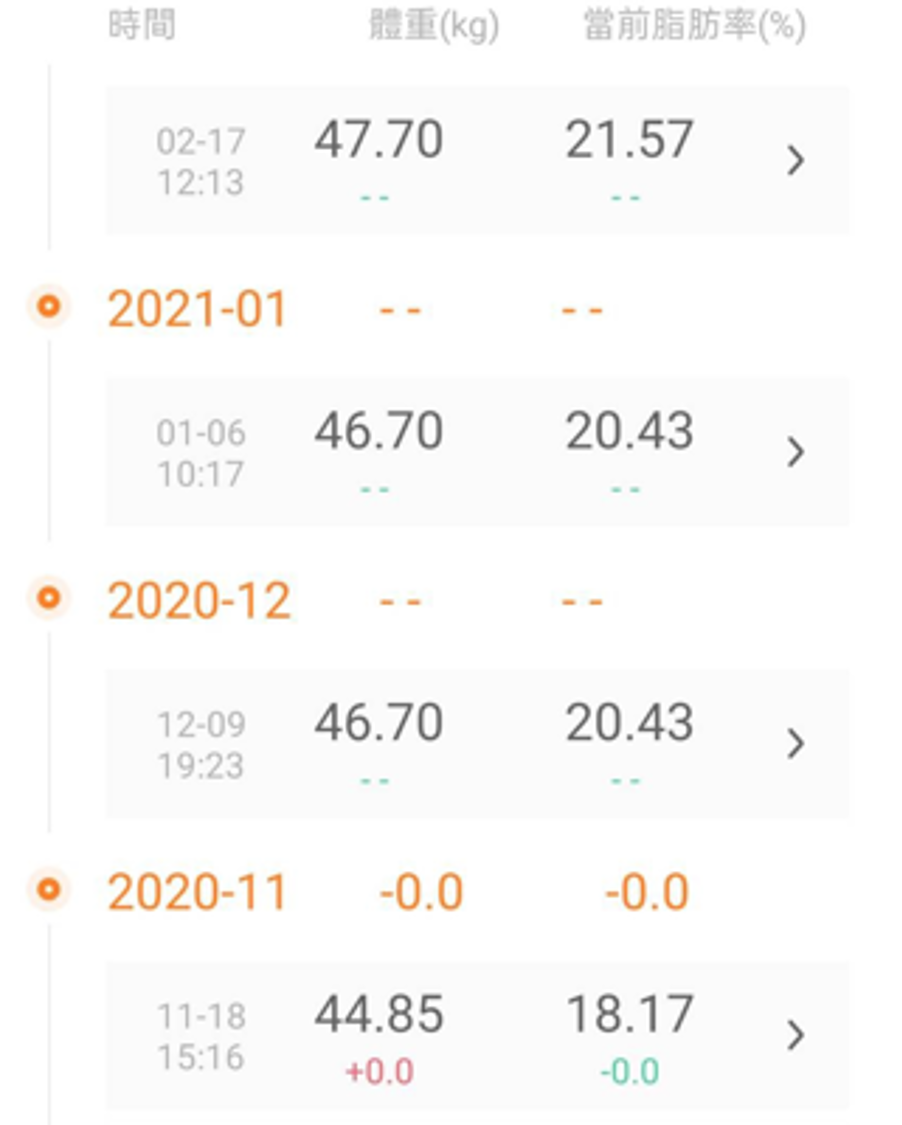The width and height of the screenshot is (902, 1125).
Task: Click the 當前脂肪率(%) column header
Action: (x=695, y=26)
